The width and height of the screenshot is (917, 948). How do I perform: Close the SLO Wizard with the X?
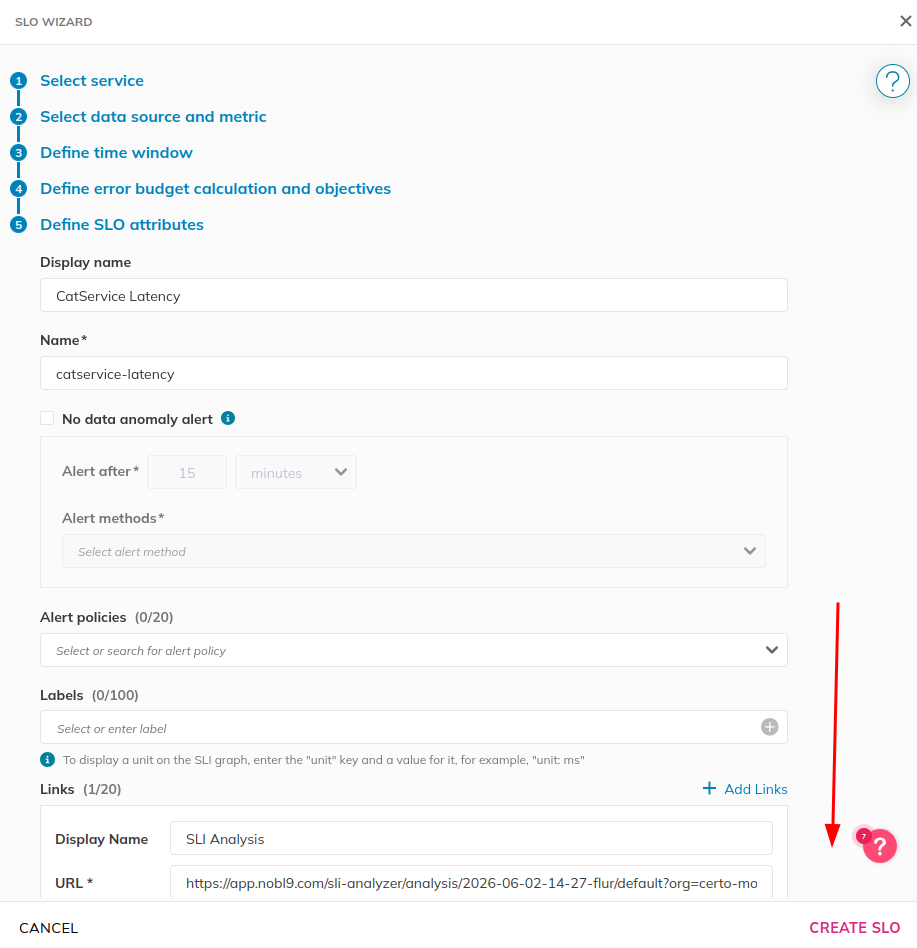coord(905,21)
